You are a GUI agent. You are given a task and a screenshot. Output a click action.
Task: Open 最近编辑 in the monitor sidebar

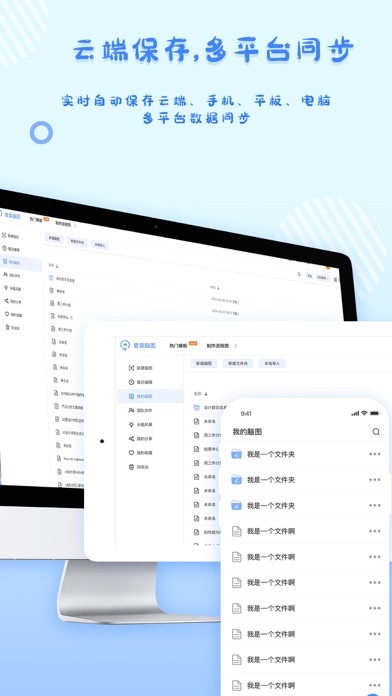(x=11, y=249)
